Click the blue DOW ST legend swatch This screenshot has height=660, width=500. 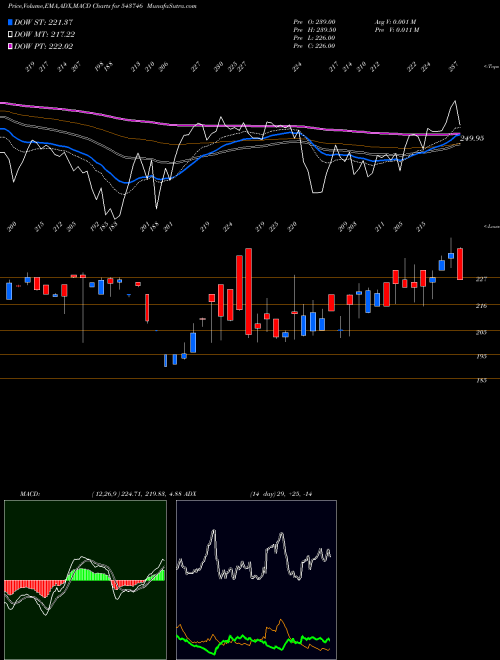(x=11, y=23)
